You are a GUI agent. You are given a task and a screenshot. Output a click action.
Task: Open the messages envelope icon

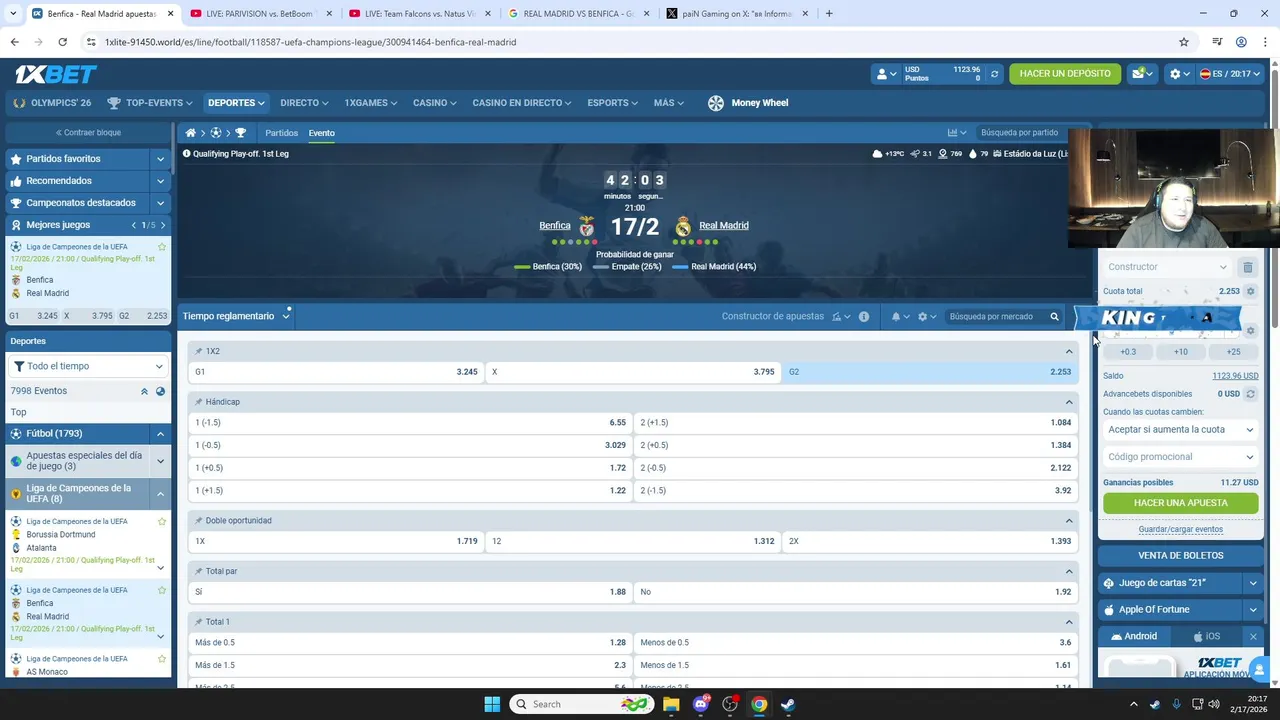coord(1141,74)
